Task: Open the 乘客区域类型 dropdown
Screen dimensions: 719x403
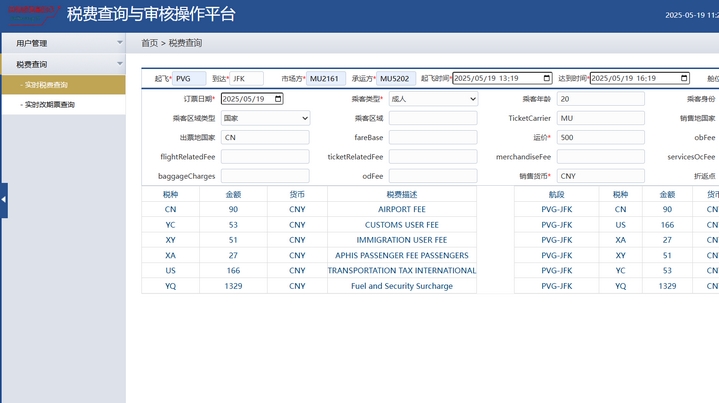Action: (265, 118)
